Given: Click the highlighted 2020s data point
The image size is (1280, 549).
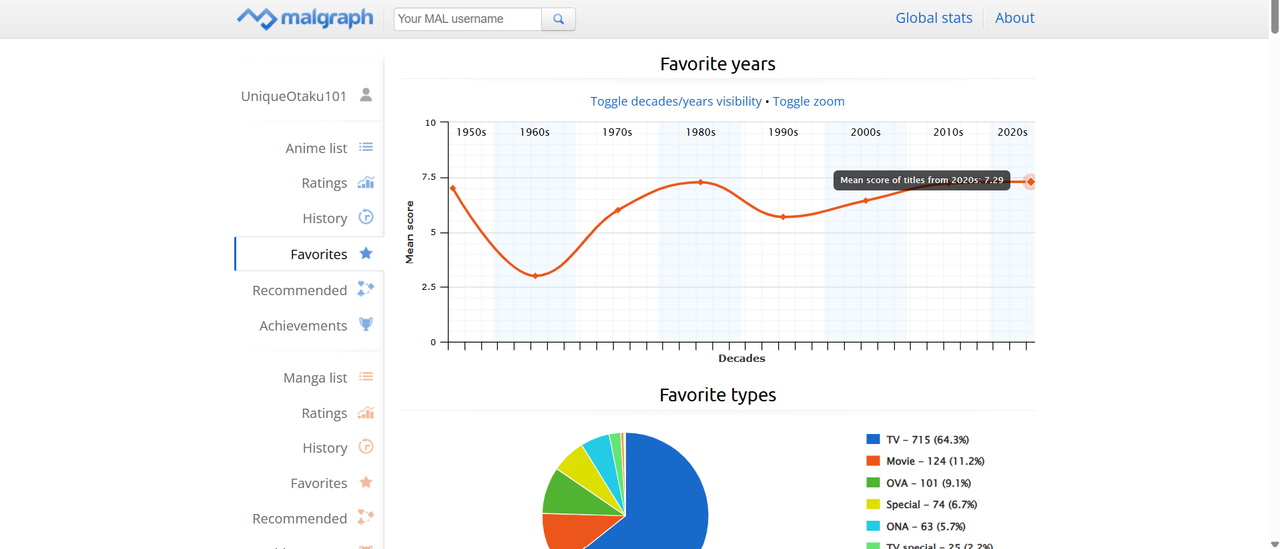Looking at the screenshot, I should click(x=1030, y=182).
